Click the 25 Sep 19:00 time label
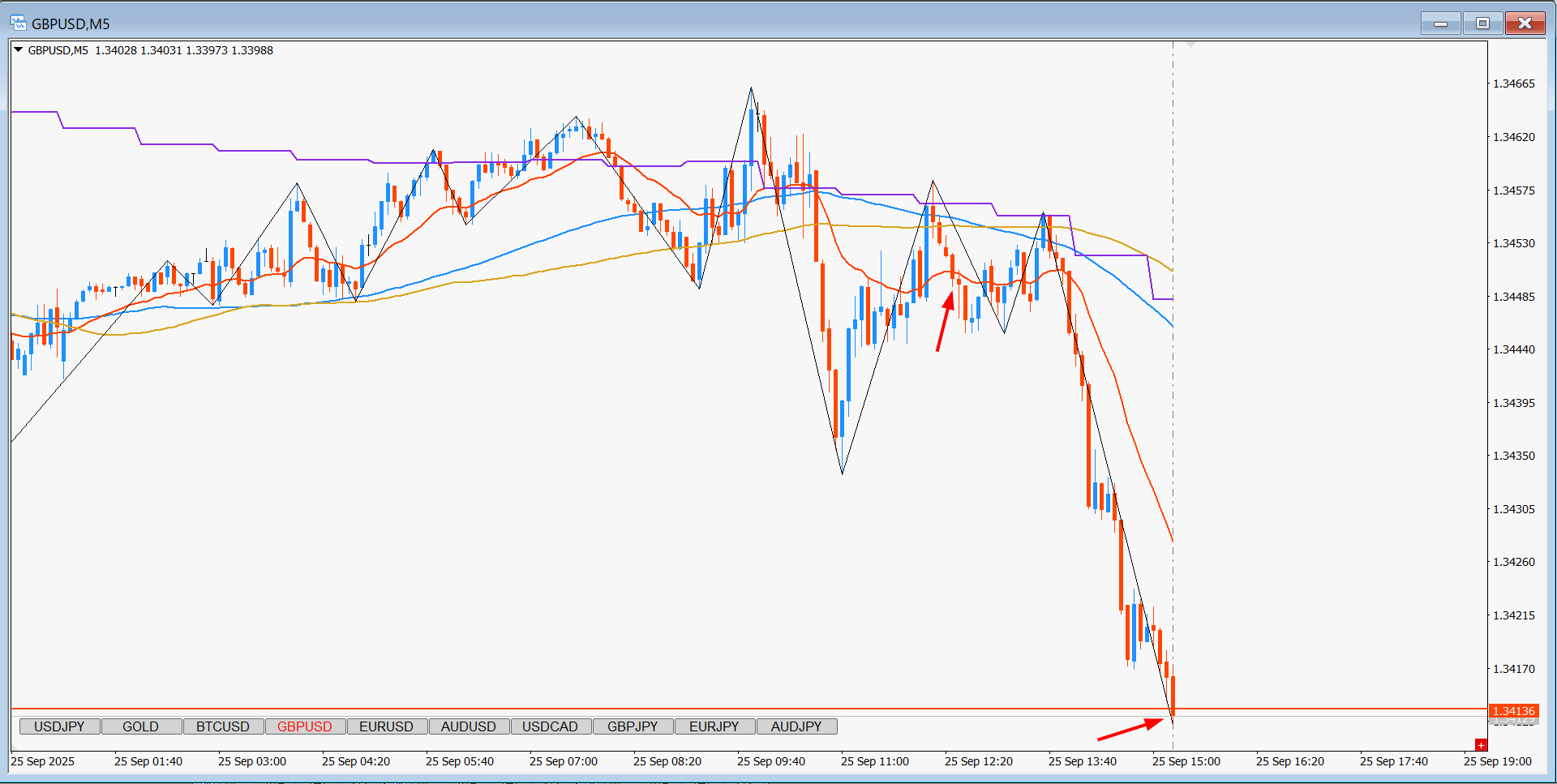This screenshot has width=1557, height=784. point(1497,761)
